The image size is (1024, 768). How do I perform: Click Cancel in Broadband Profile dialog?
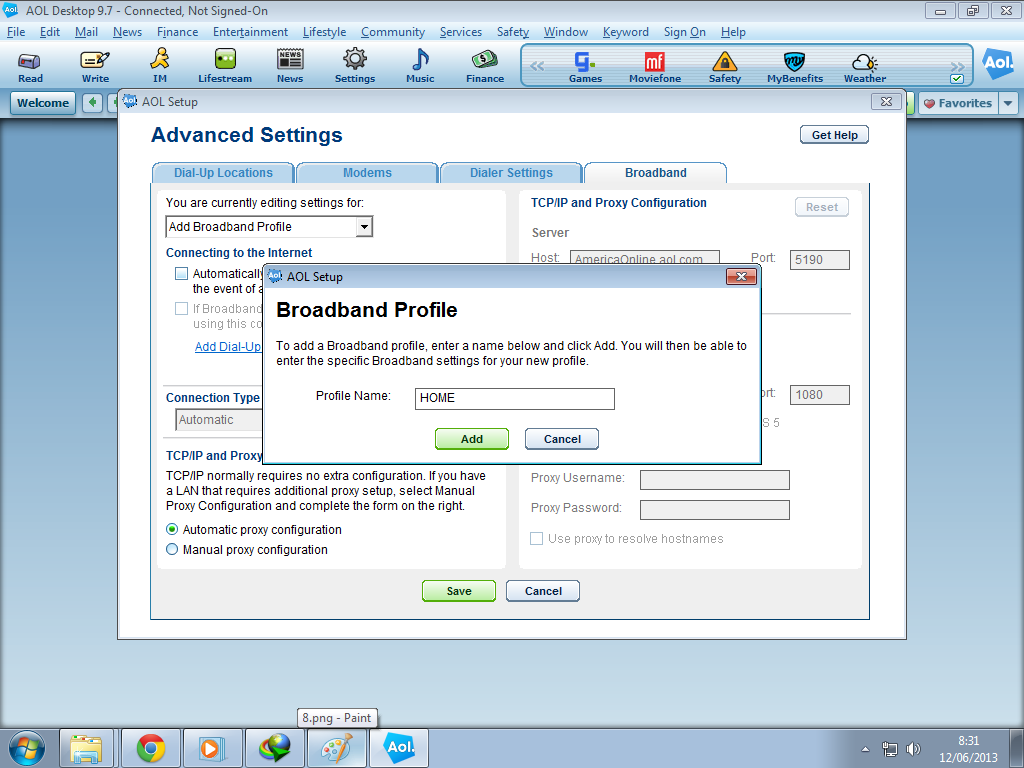pos(562,439)
